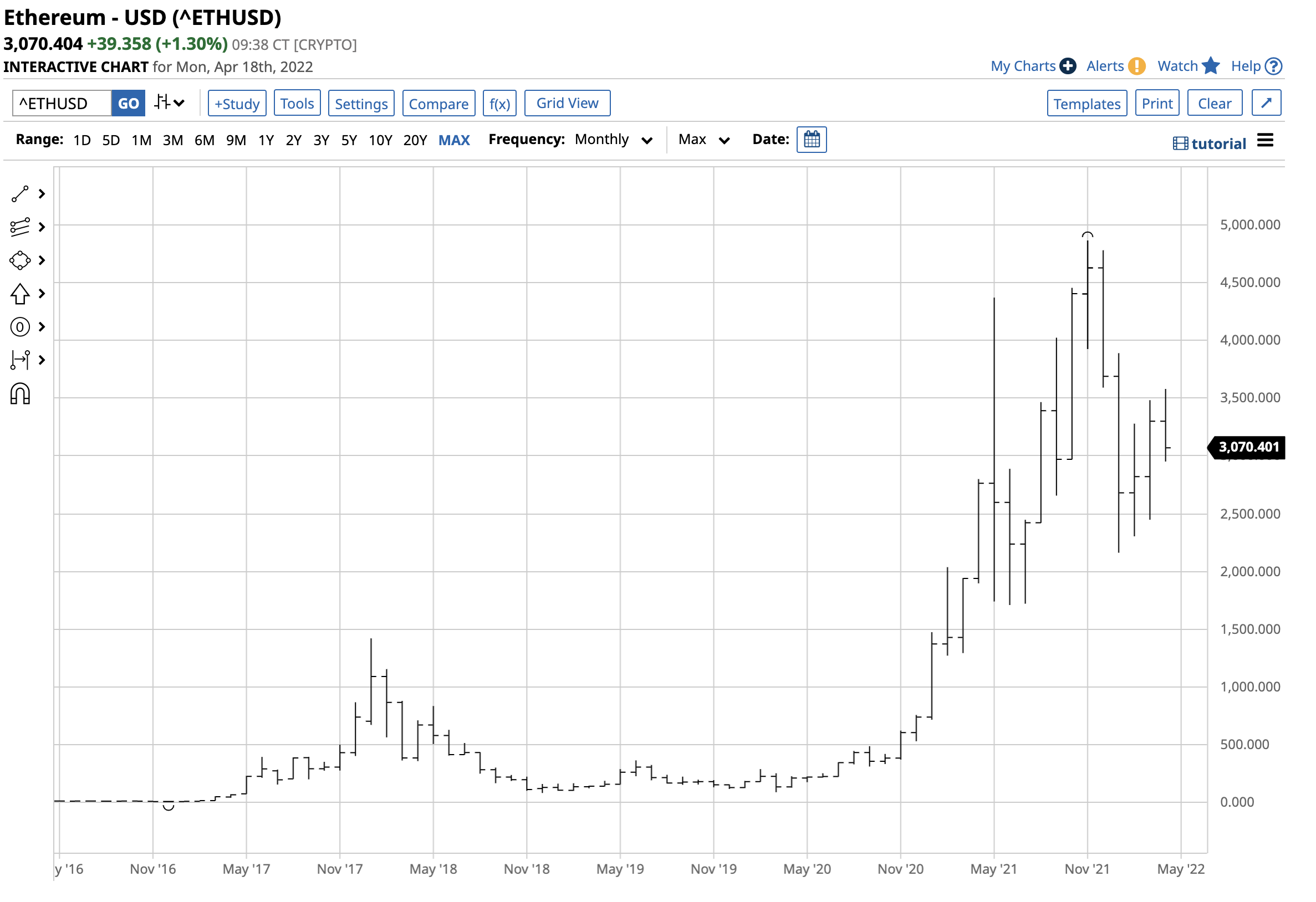Image resolution: width=1316 pixels, height=902 pixels.
Task: Select the polygon shapes tool icon
Action: point(20,260)
